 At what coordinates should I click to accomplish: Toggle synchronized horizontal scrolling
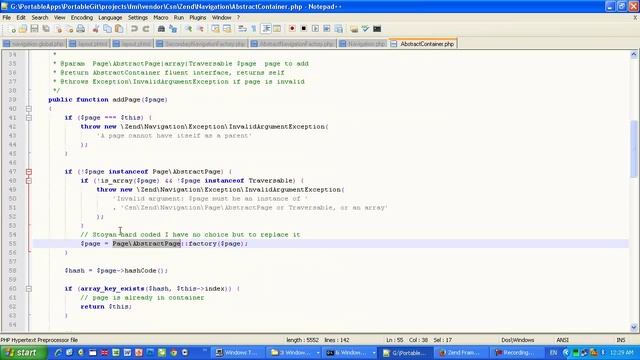pyautogui.click(x=227, y=29)
